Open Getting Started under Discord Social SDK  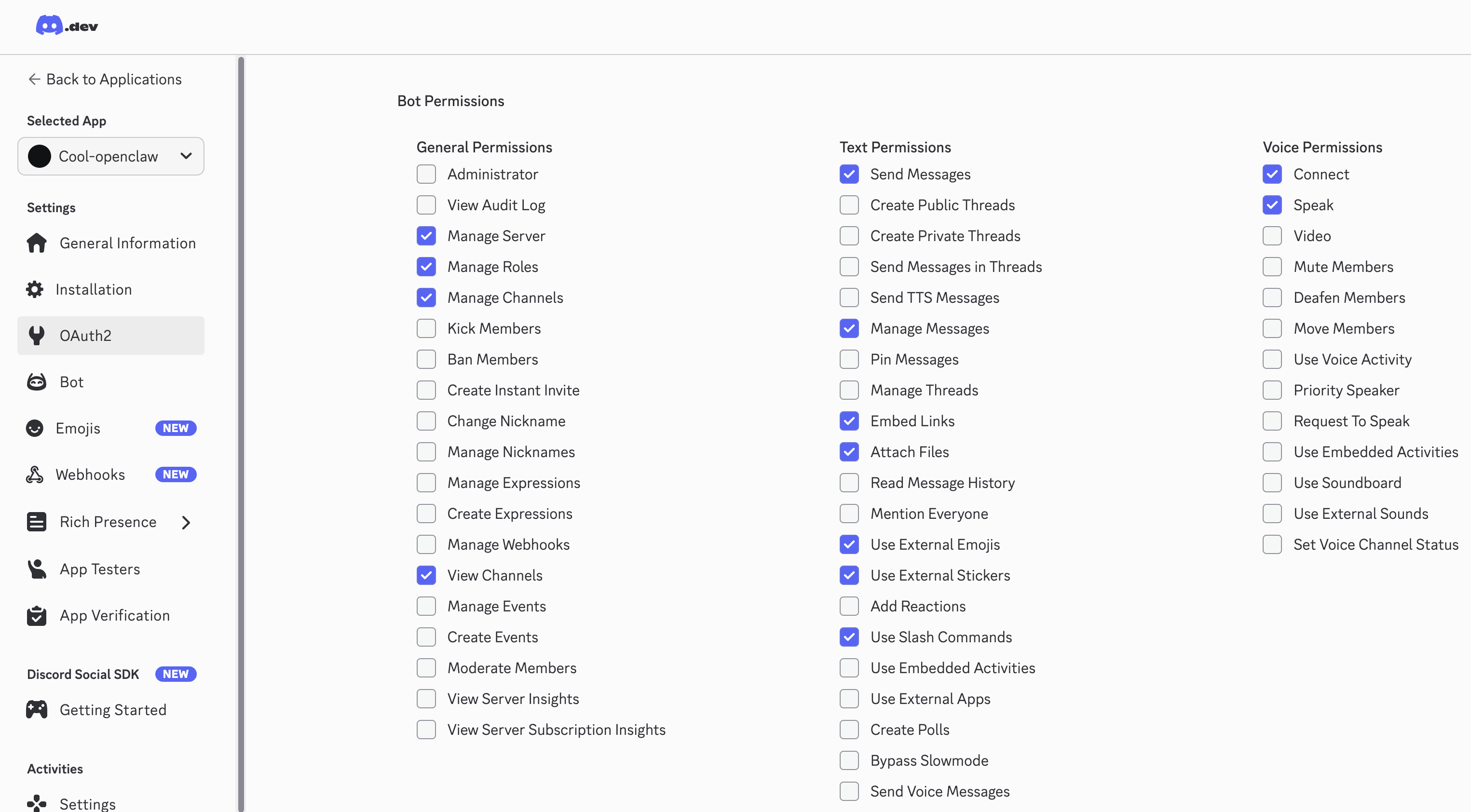112,710
